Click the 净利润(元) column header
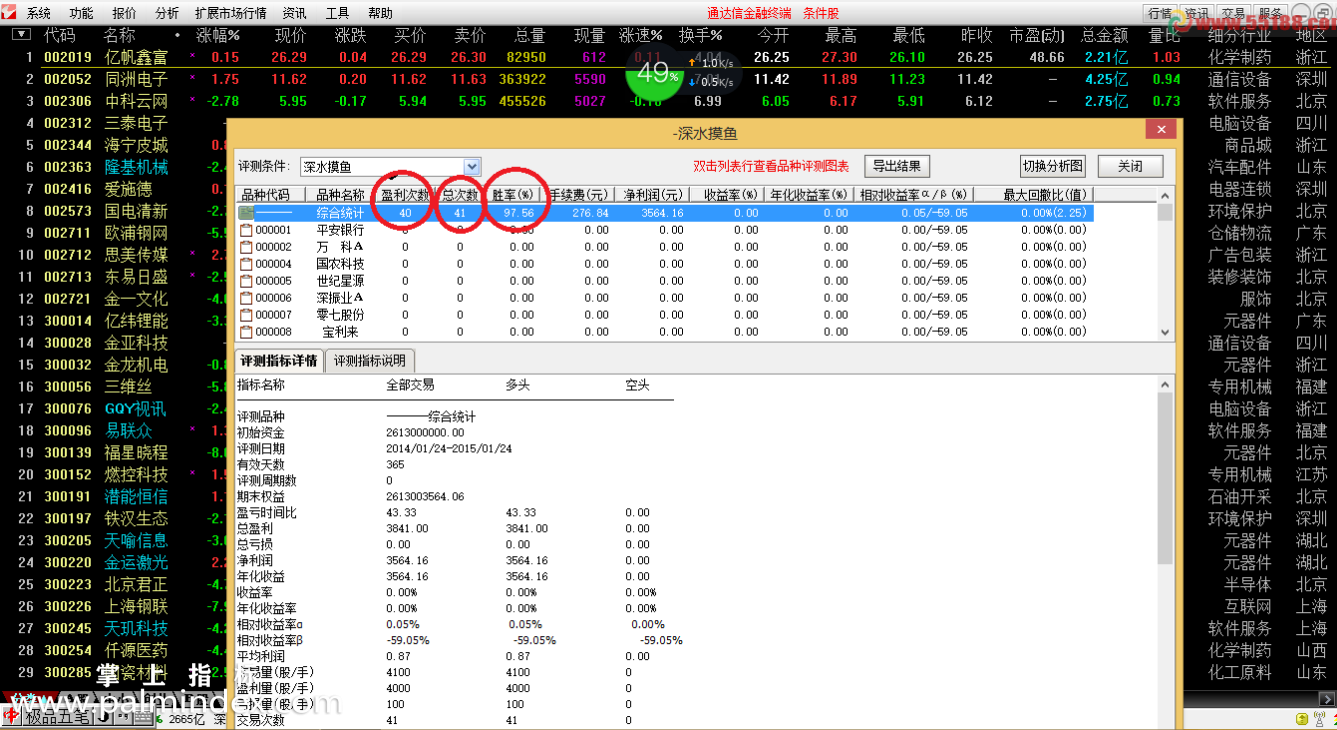Viewport: 1337px width, 730px height. 652,195
